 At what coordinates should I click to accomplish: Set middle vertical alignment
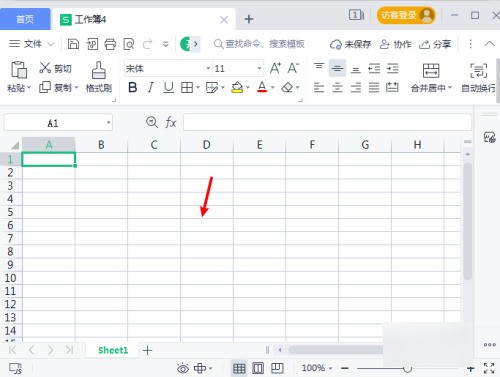point(337,68)
